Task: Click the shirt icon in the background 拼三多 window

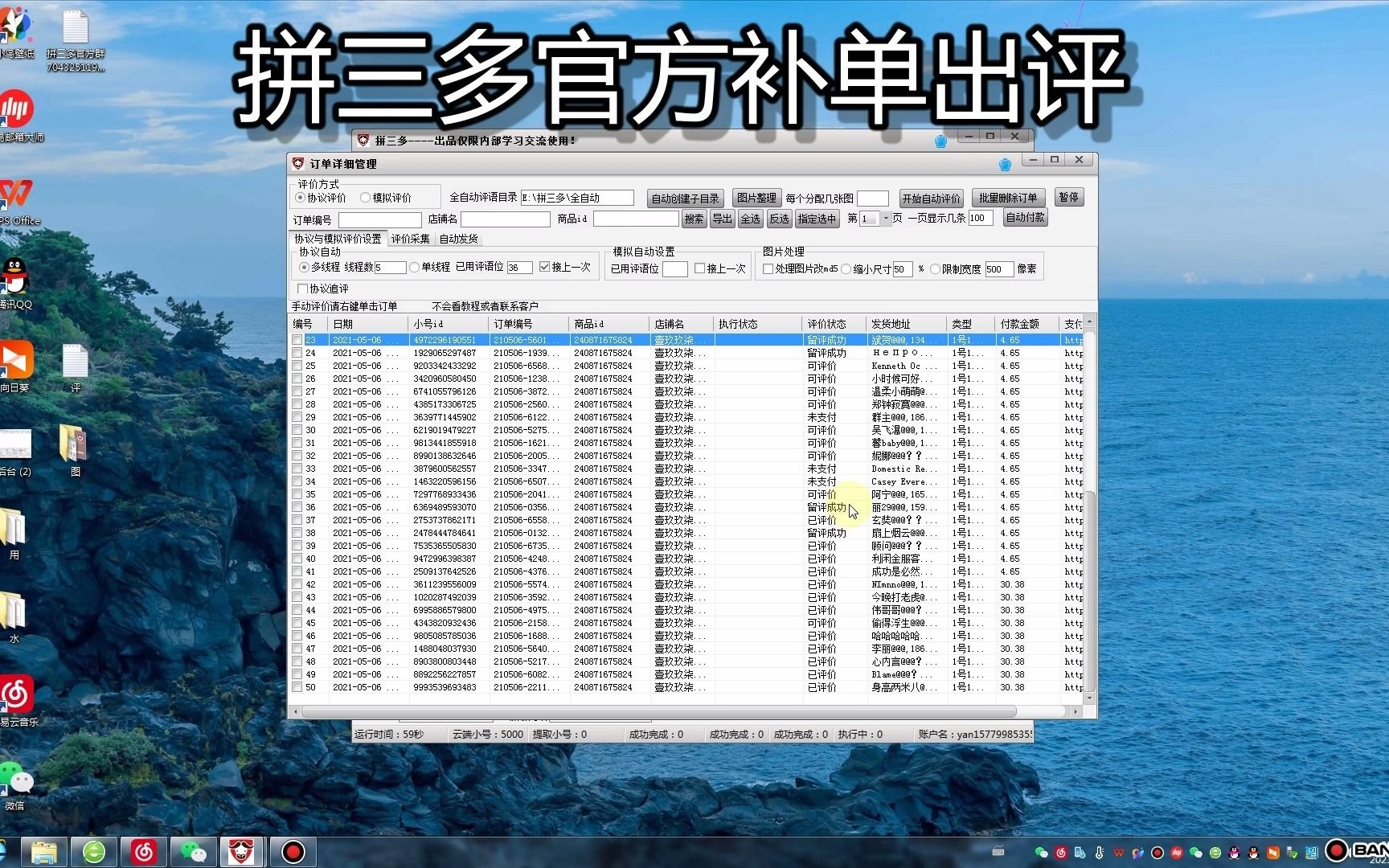Action: [940, 141]
